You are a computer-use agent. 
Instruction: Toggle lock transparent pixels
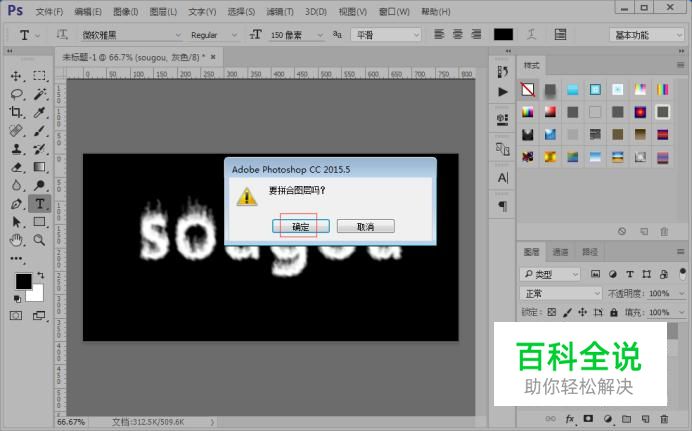click(x=551, y=312)
